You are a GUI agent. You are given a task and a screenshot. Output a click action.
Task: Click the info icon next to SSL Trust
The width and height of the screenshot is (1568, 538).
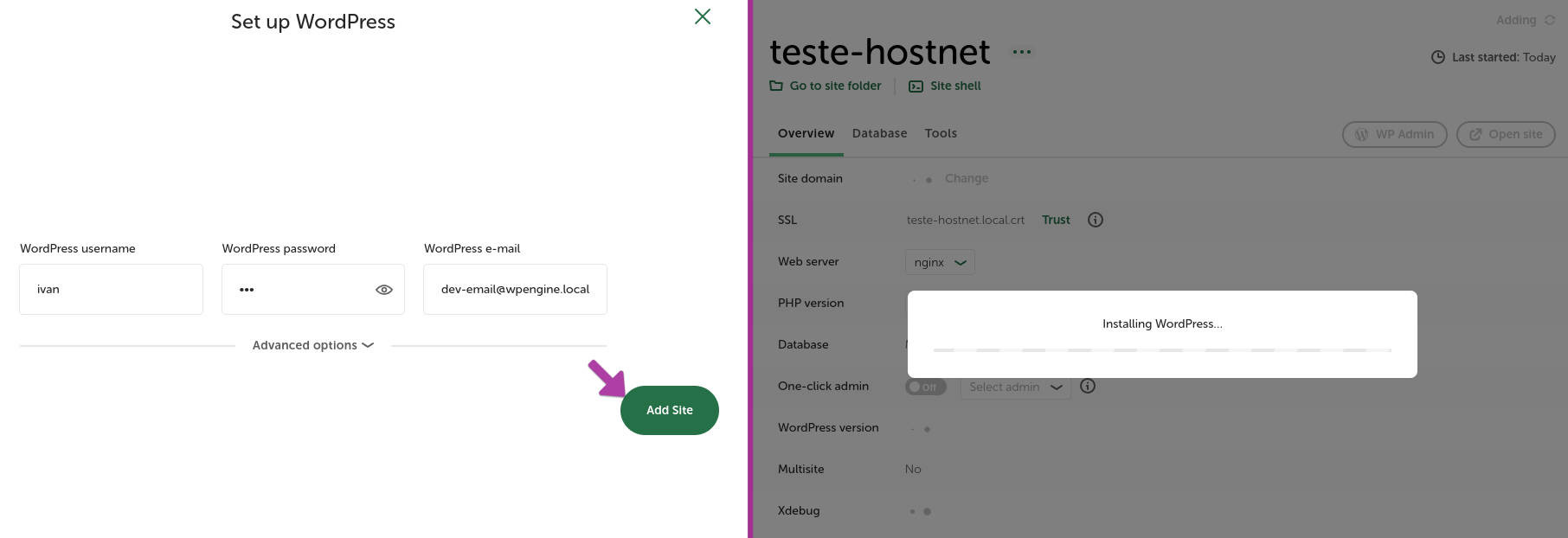[x=1096, y=220]
